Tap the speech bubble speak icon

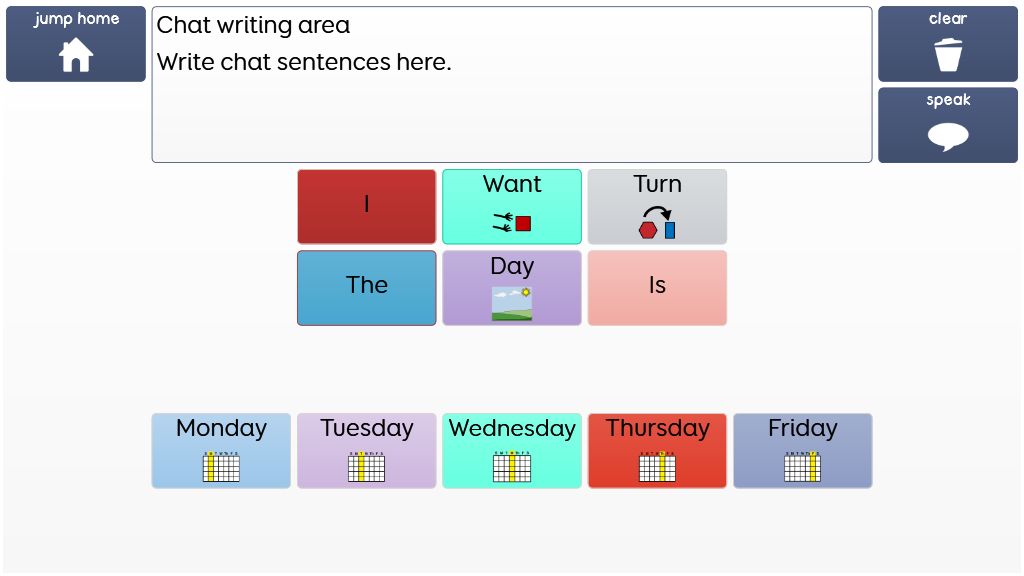tap(948, 136)
